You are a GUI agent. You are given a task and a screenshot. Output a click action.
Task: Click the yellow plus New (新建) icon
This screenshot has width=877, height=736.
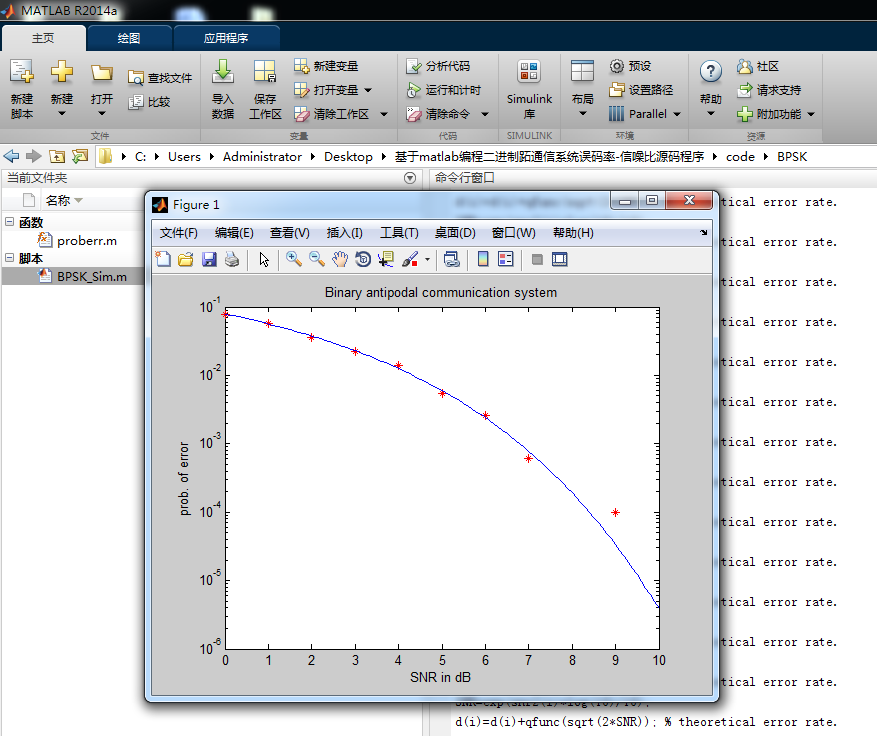[x=62, y=72]
